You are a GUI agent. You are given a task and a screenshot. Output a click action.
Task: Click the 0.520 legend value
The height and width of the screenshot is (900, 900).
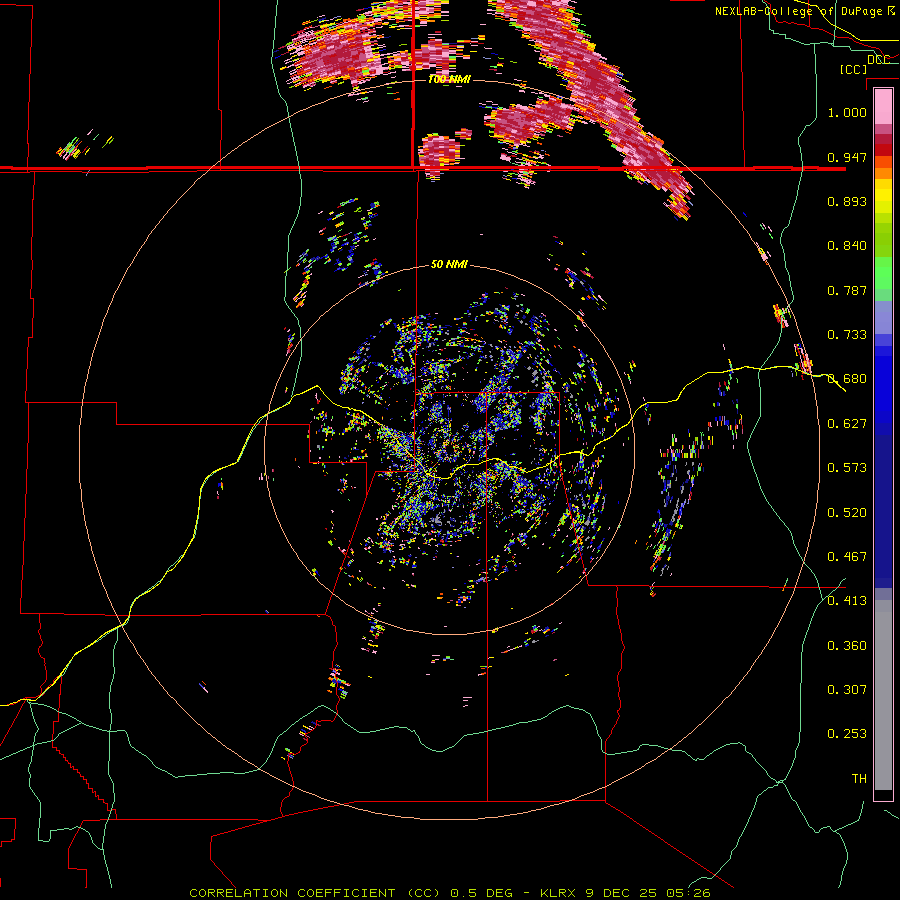847,512
